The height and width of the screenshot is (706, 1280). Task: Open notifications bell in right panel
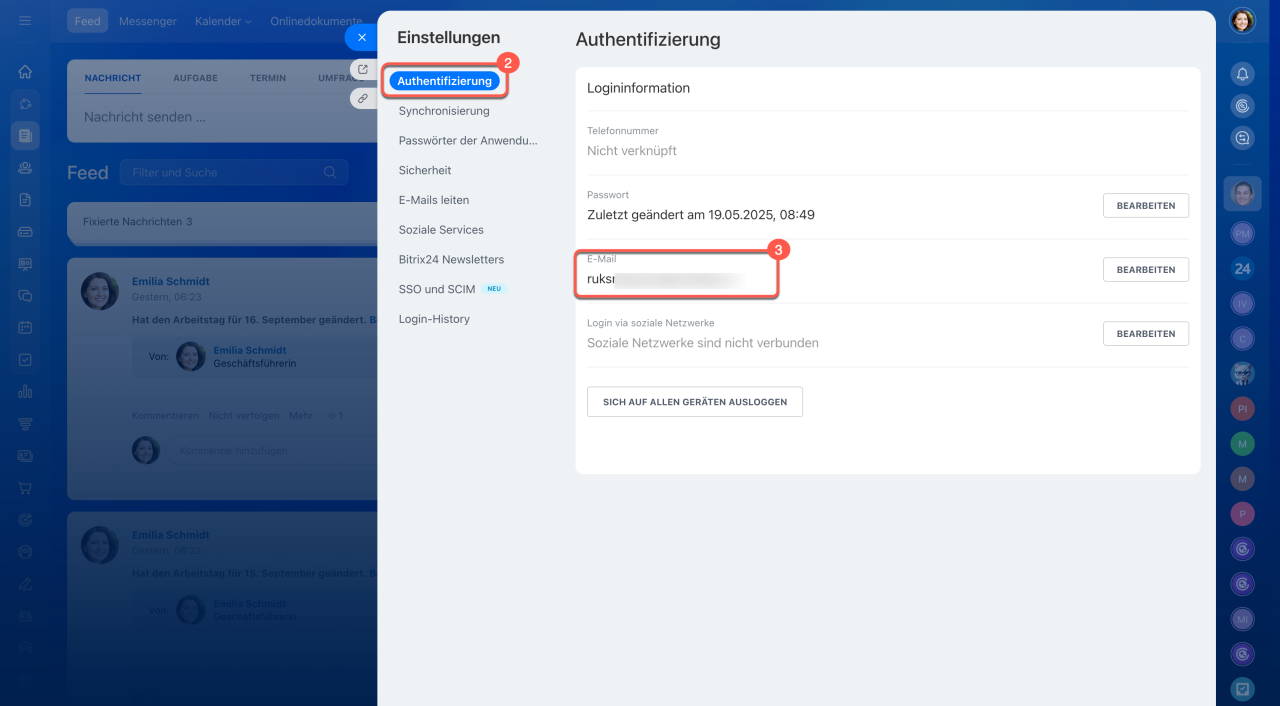tap(1243, 74)
